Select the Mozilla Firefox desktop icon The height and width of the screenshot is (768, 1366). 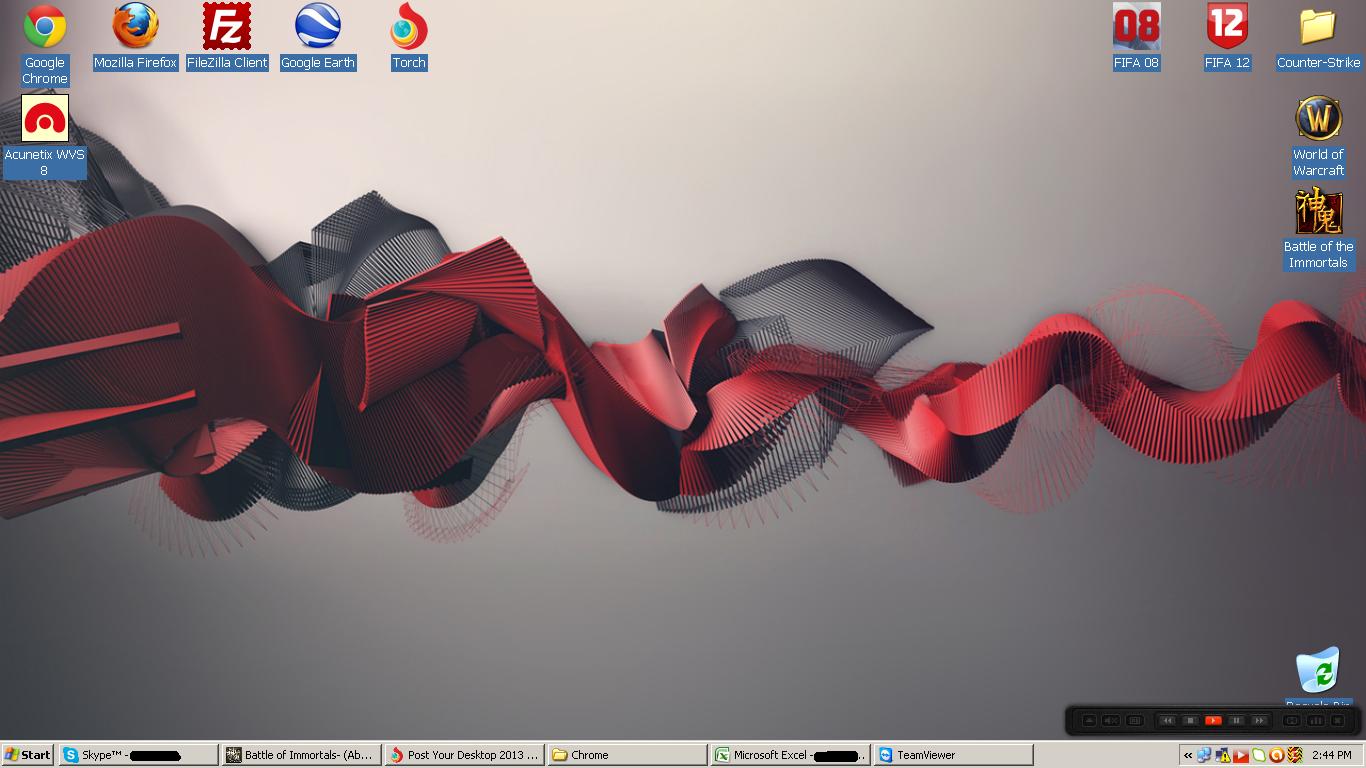(135, 27)
